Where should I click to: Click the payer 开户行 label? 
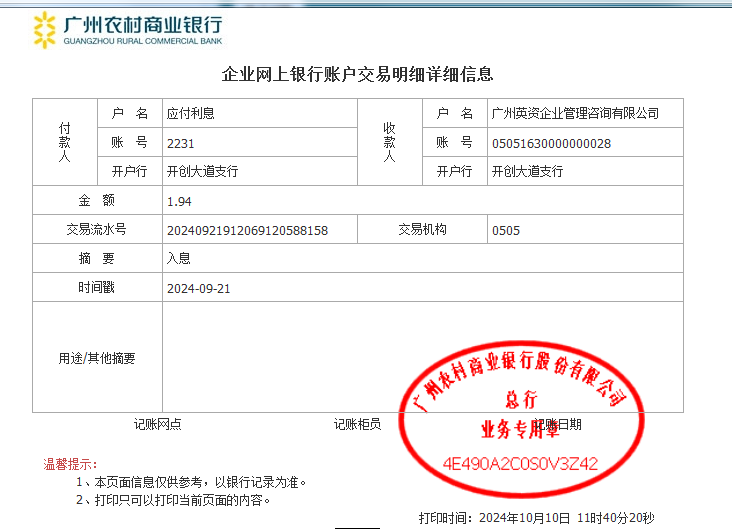point(129,171)
